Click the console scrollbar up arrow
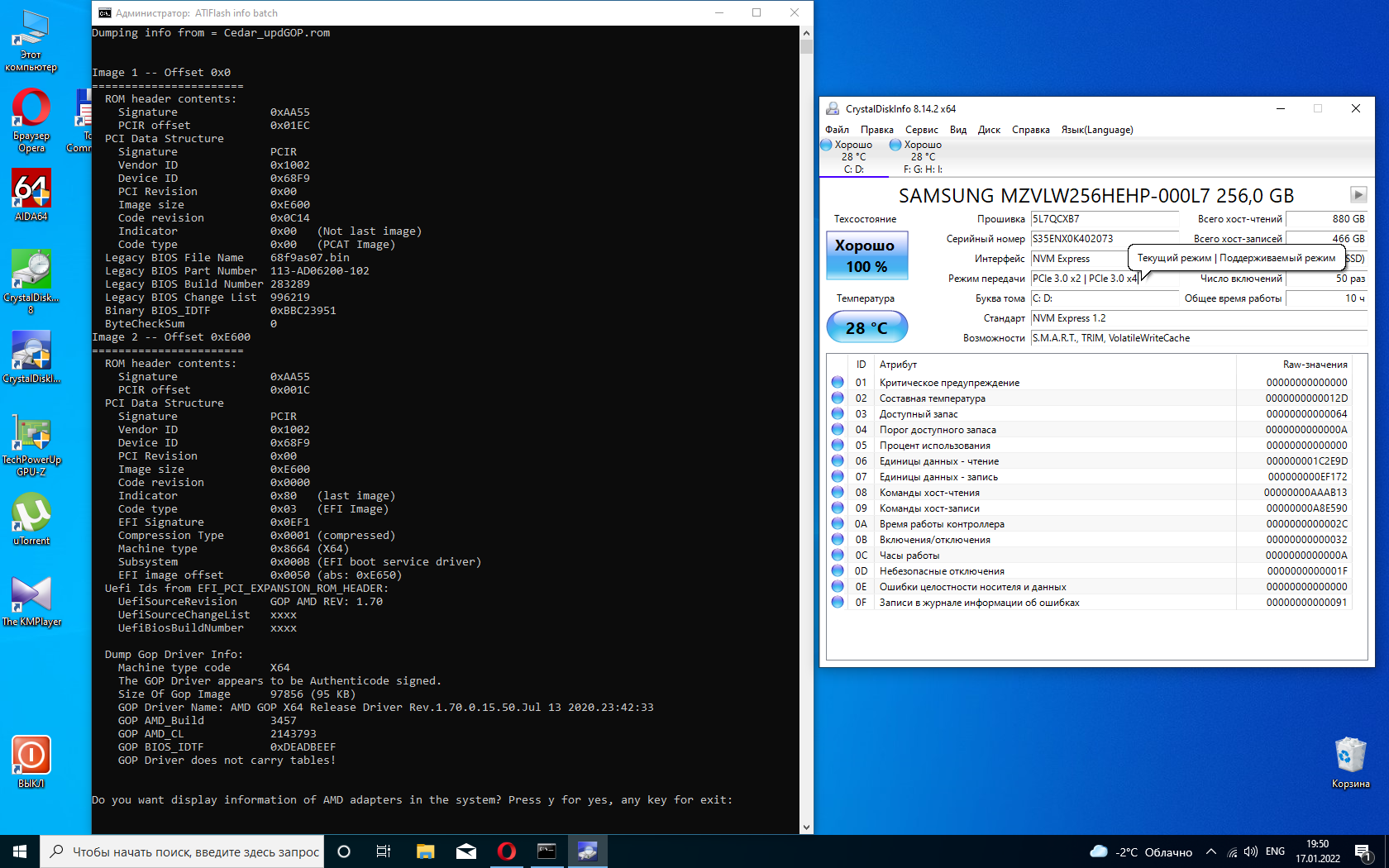This screenshot has width=1389, height=868. 806,33
